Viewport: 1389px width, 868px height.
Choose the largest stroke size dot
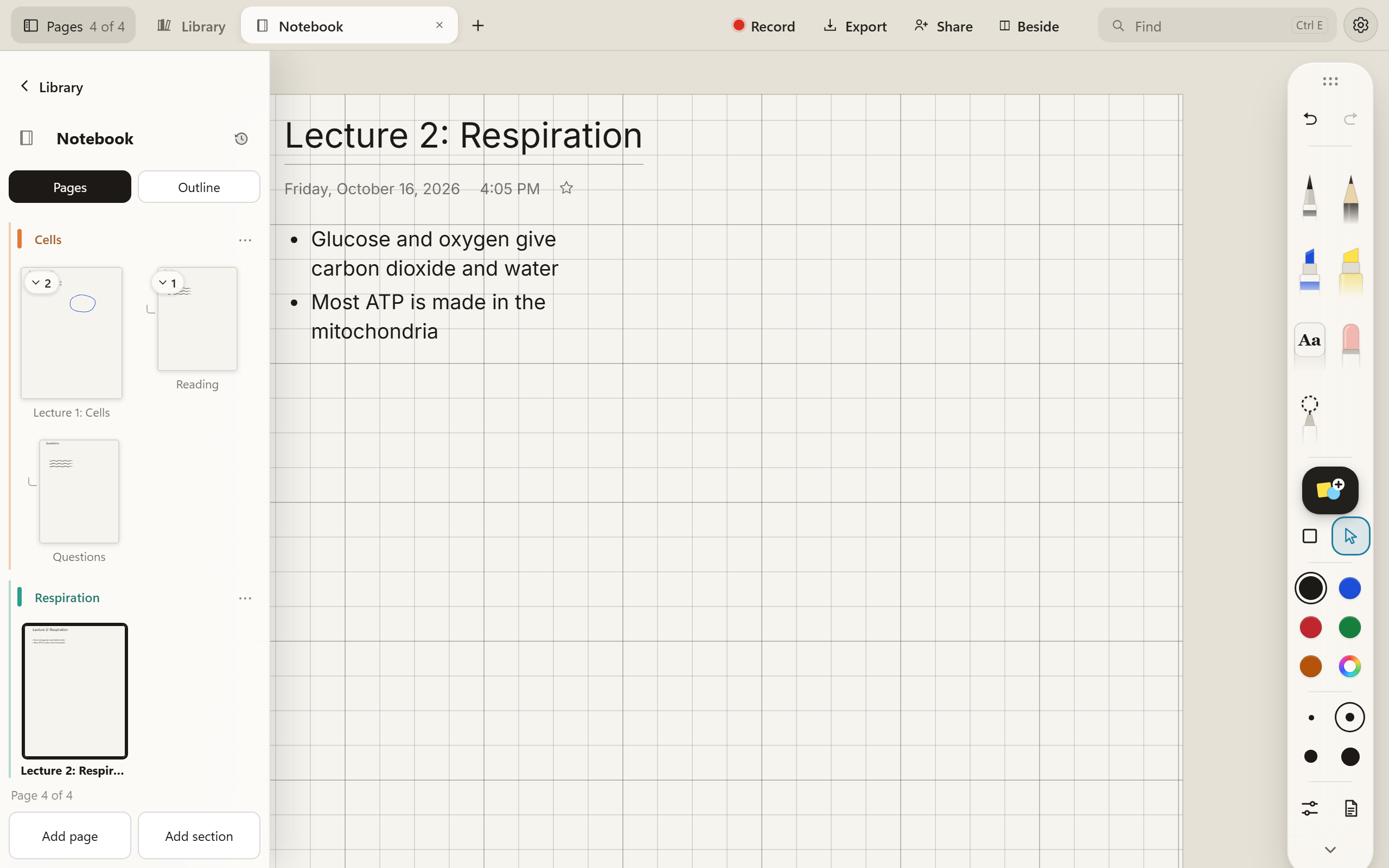pyautogui.click(x=1350, y=757)
